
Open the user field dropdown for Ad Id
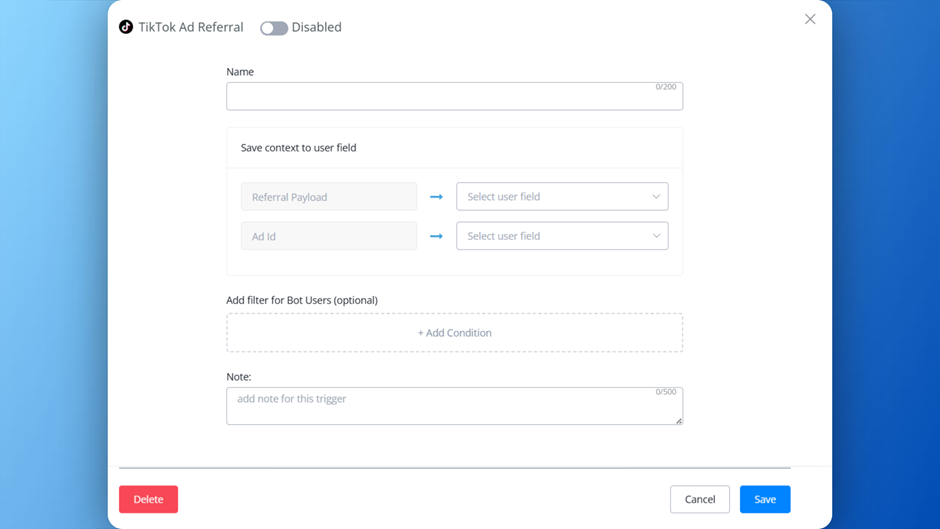point(562,236)
